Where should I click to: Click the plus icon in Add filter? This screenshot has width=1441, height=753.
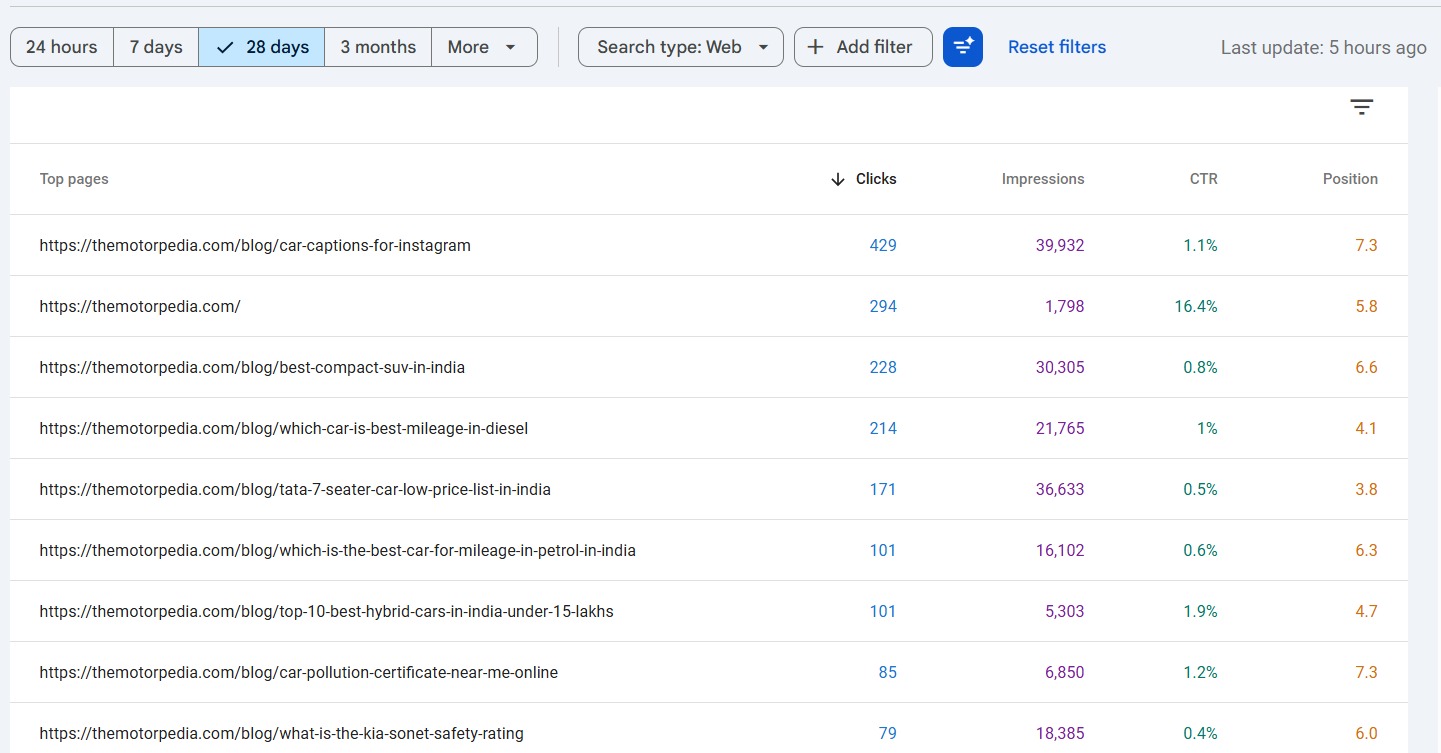coord(816,47)
